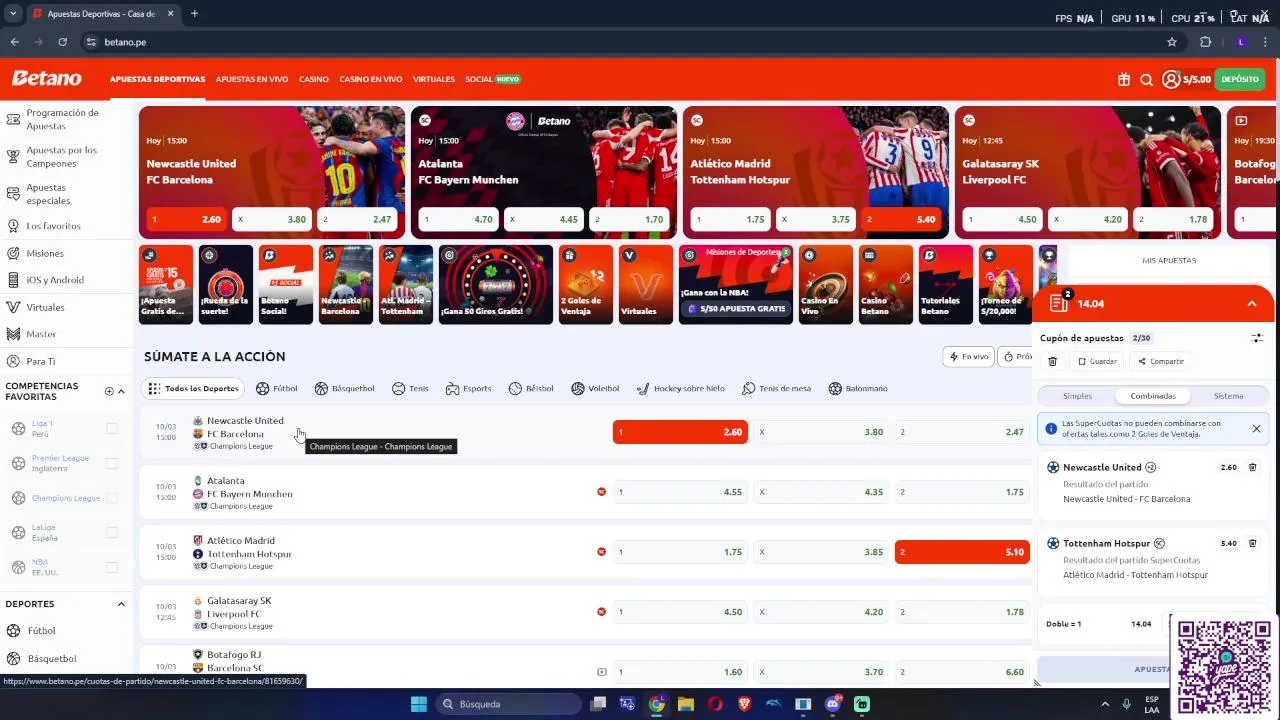Open Apuestas en Vivo in top menu
1280x720 pixels.
point(252,79)
